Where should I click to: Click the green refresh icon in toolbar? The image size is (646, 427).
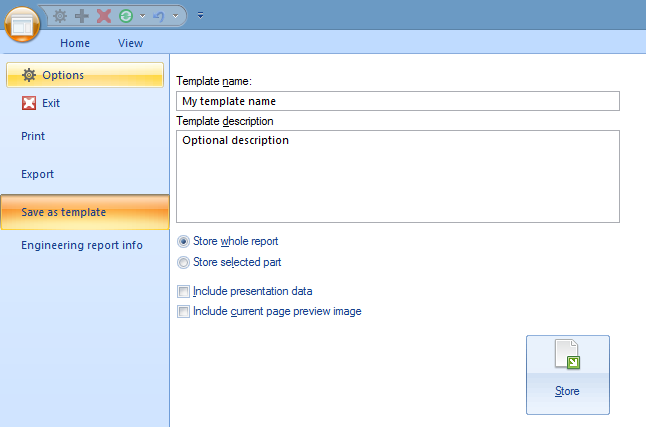point(125,16)
